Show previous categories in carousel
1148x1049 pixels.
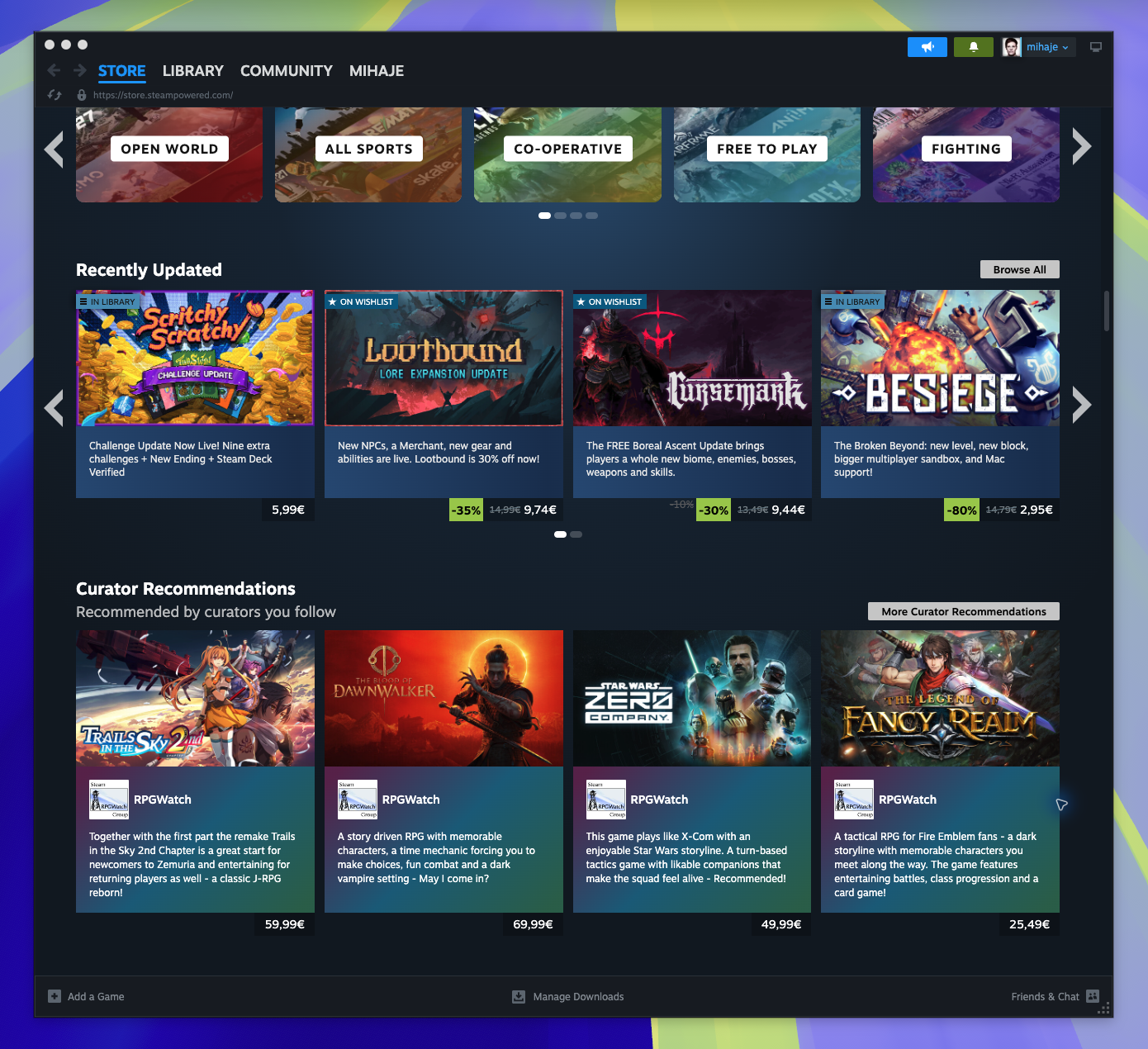(55, 149)
